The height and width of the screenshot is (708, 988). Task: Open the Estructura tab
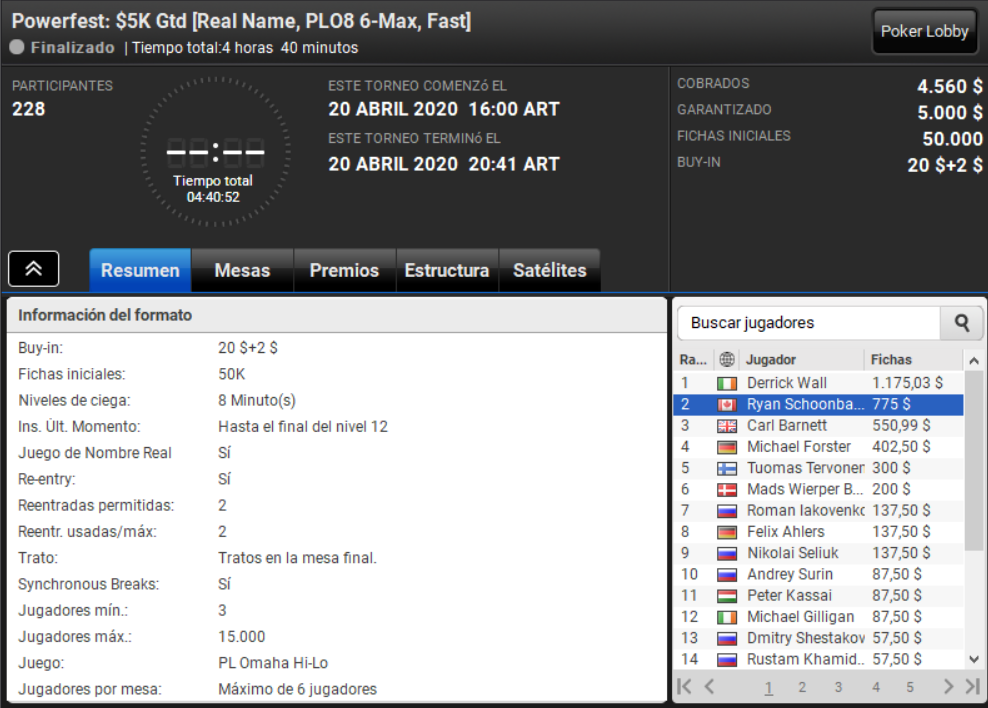pos(447,270)
